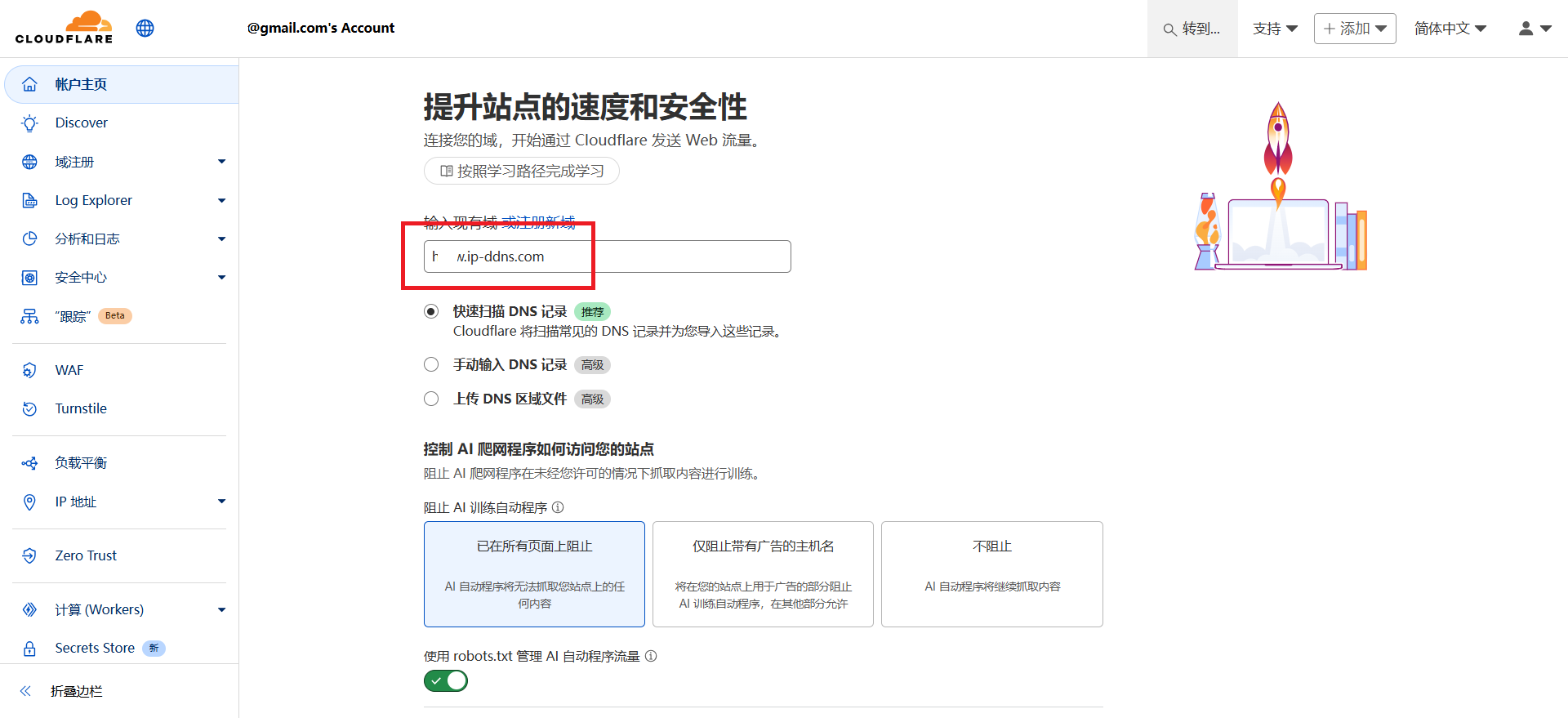Select the 上传 DNS 区域文件 radio option
Image resolution: width=1568 pixels, height=718 pixels.
pyautogui.click(x=431, y=399)
